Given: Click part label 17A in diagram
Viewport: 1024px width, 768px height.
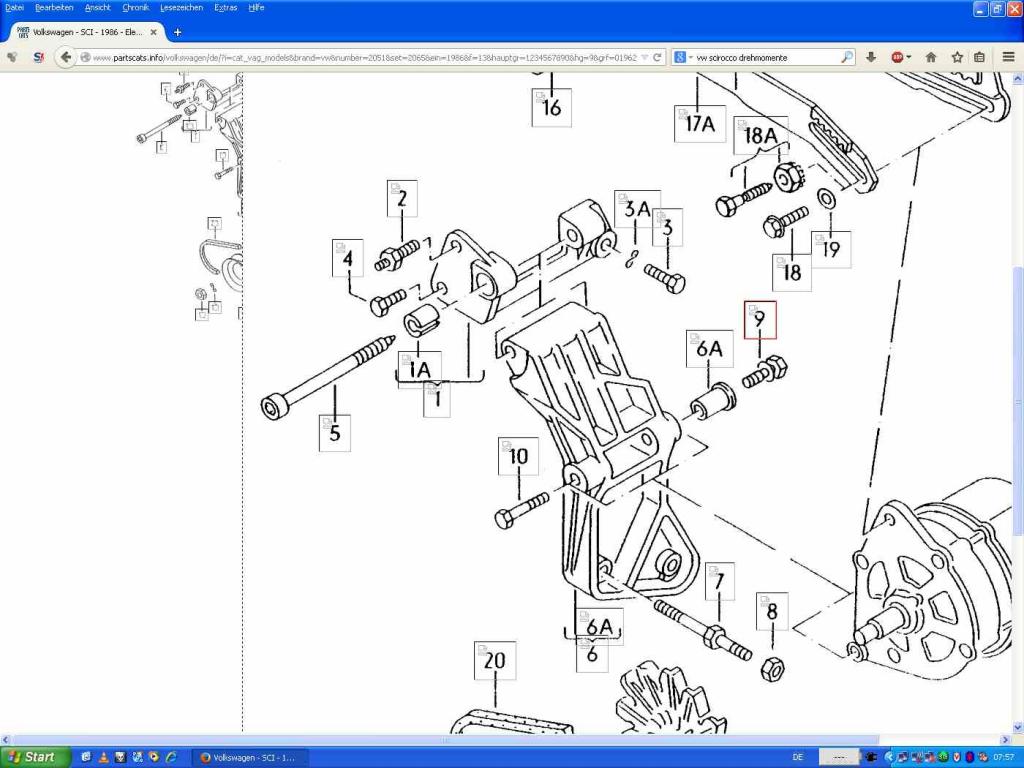Looking at the screenshot, I should coord(699,123).
